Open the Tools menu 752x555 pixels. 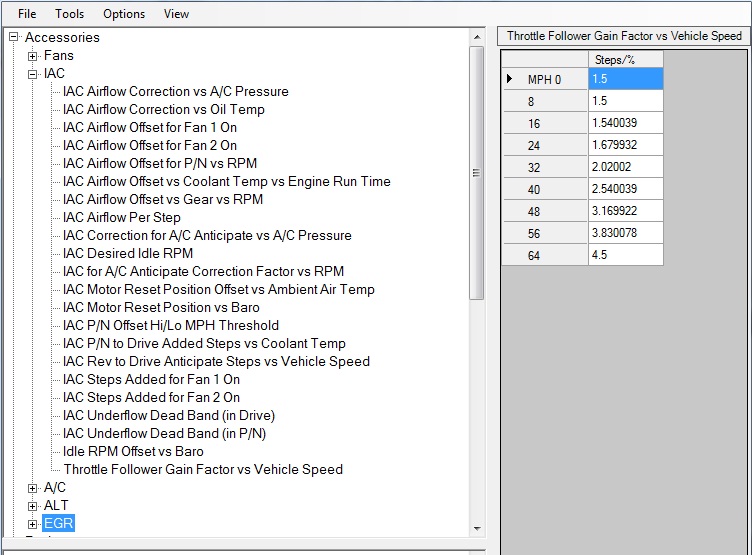pyautogui.click(x=69, y=14)
